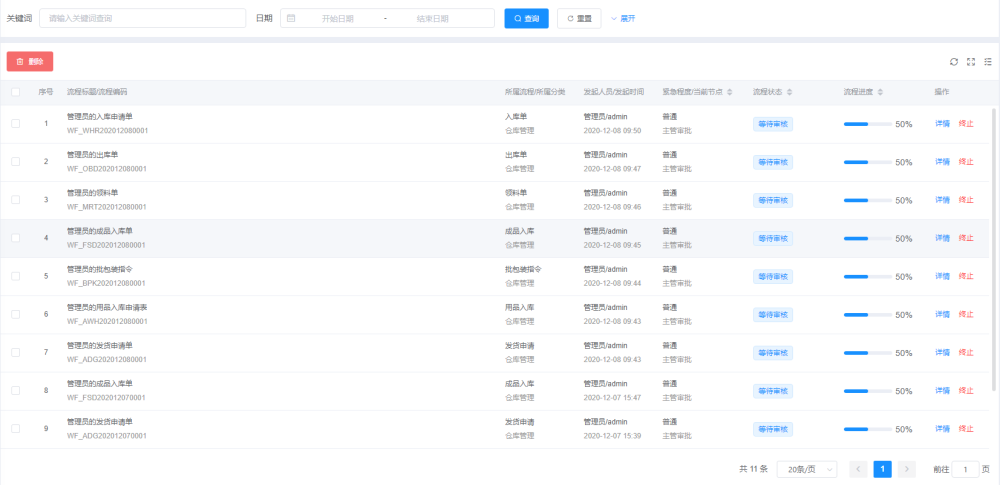Click the red 删除 delete button
The image size is (1000, 485).
point(30,61)
